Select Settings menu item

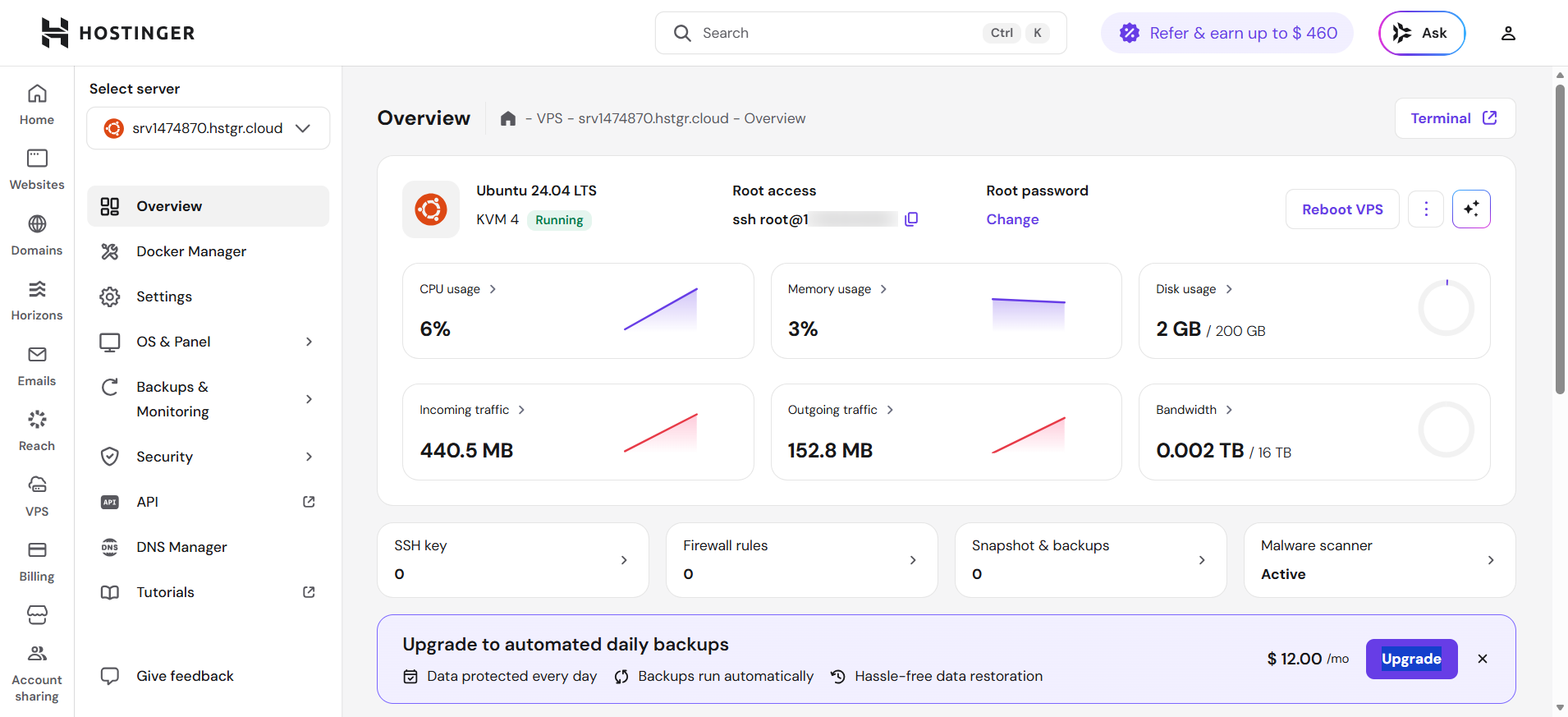(209, 296)
